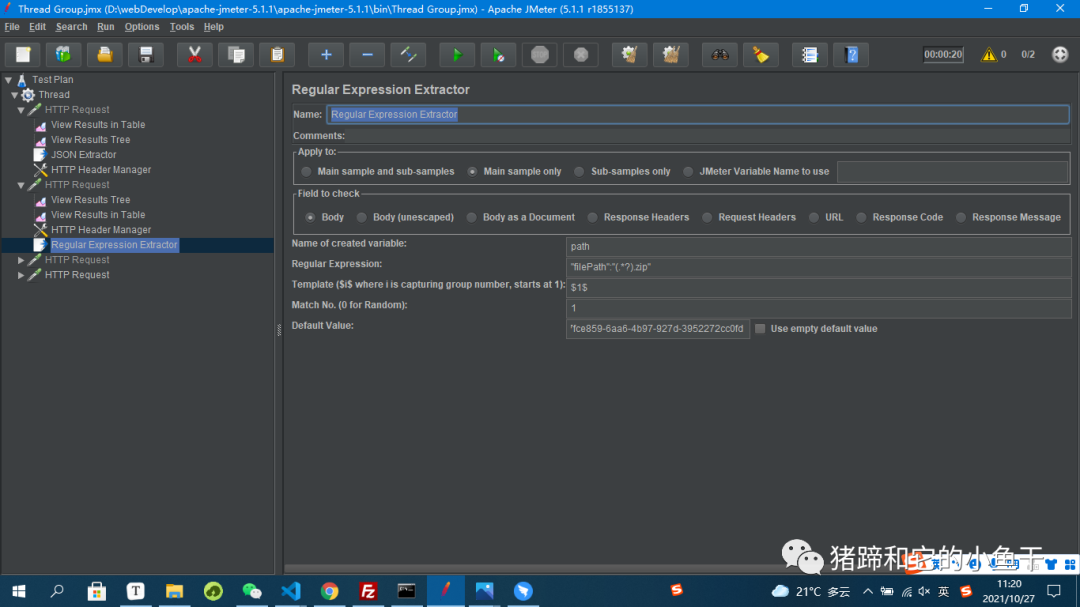Viewport: 1080px width, 607px height.
Task: Click Name of created variable field
Action: coord(818,246)
